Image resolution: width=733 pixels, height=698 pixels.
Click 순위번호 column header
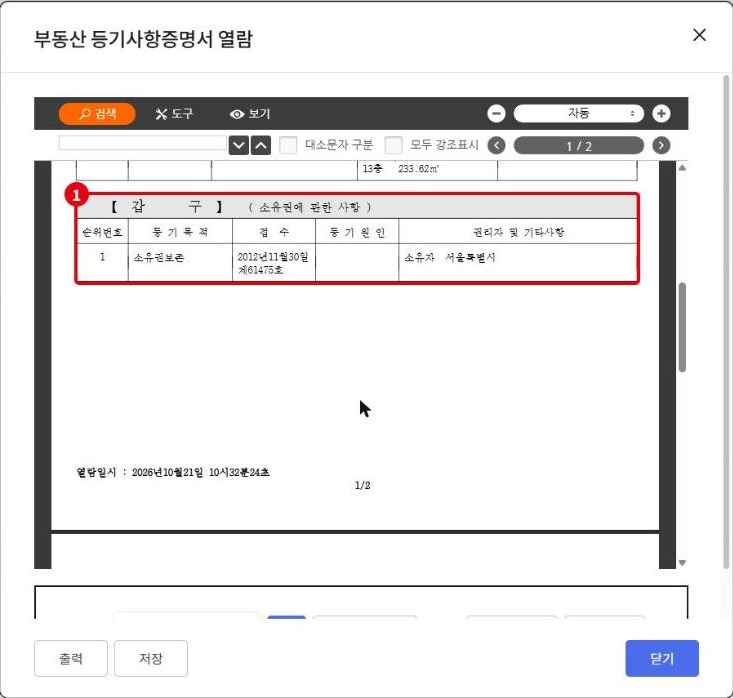(102, 232)
